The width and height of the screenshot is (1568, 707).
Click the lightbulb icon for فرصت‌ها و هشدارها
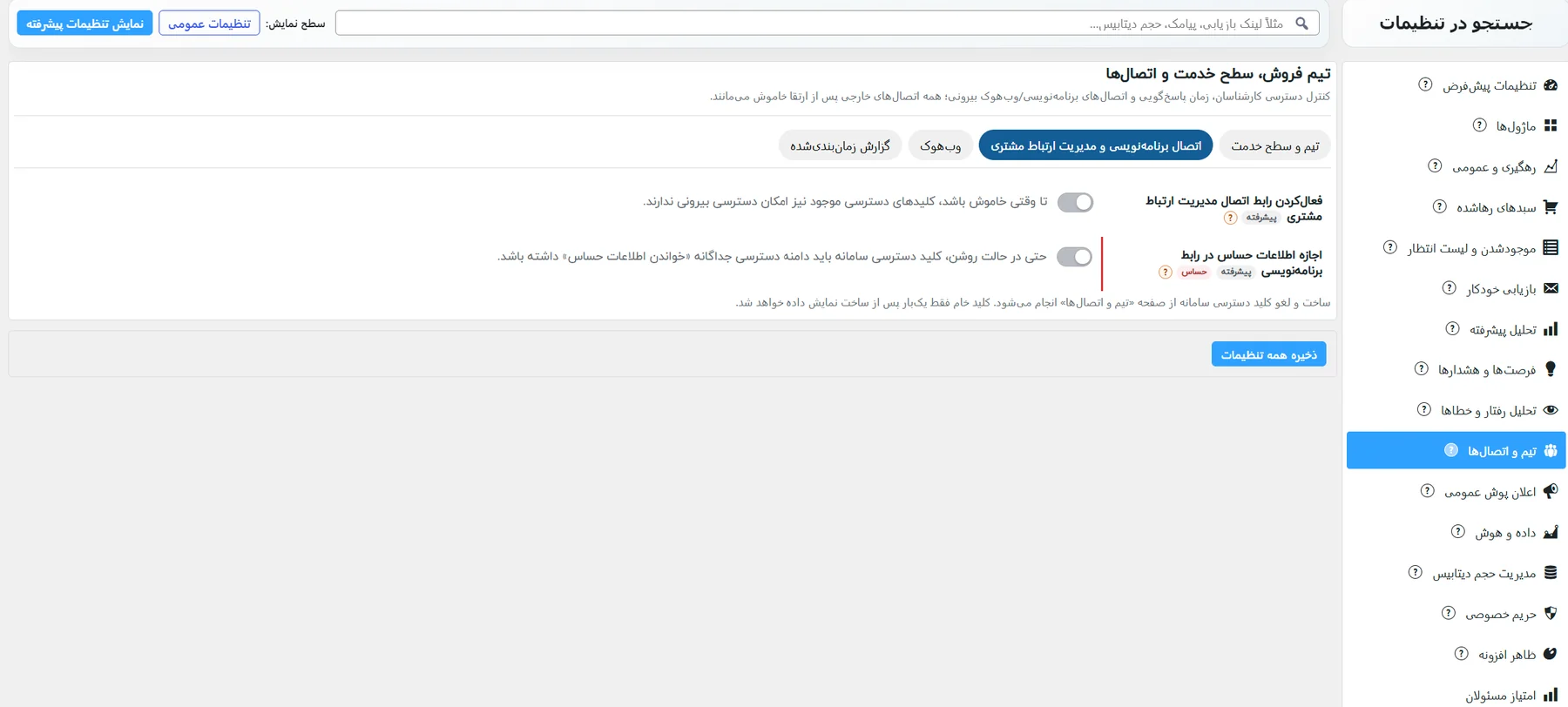click(1551, 369)
